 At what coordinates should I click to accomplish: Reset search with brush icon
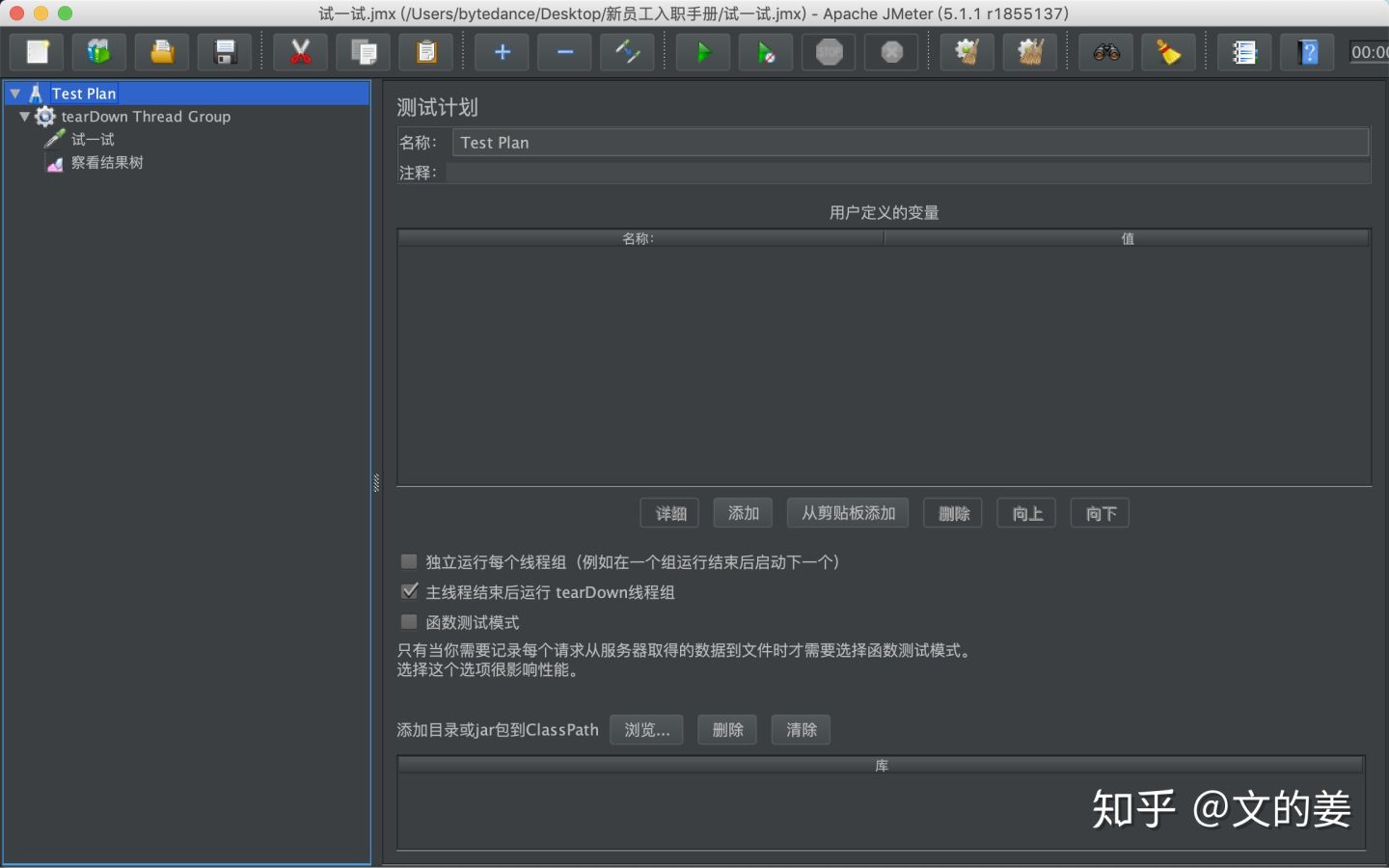(1169, 52)
